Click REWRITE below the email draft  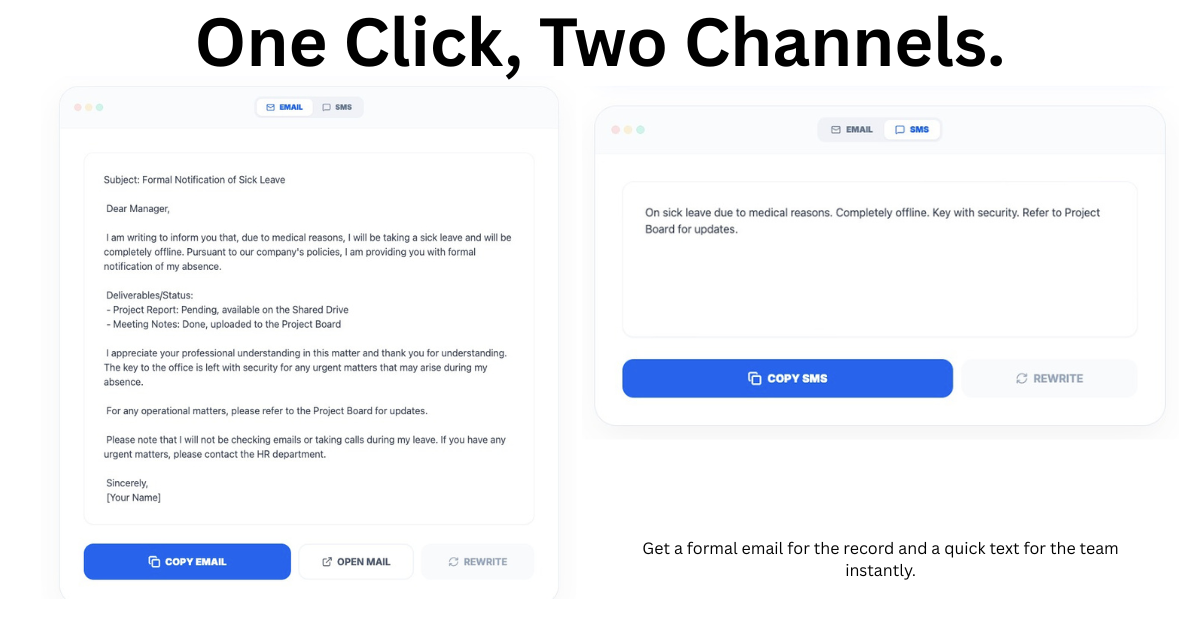tap(478, 562)
